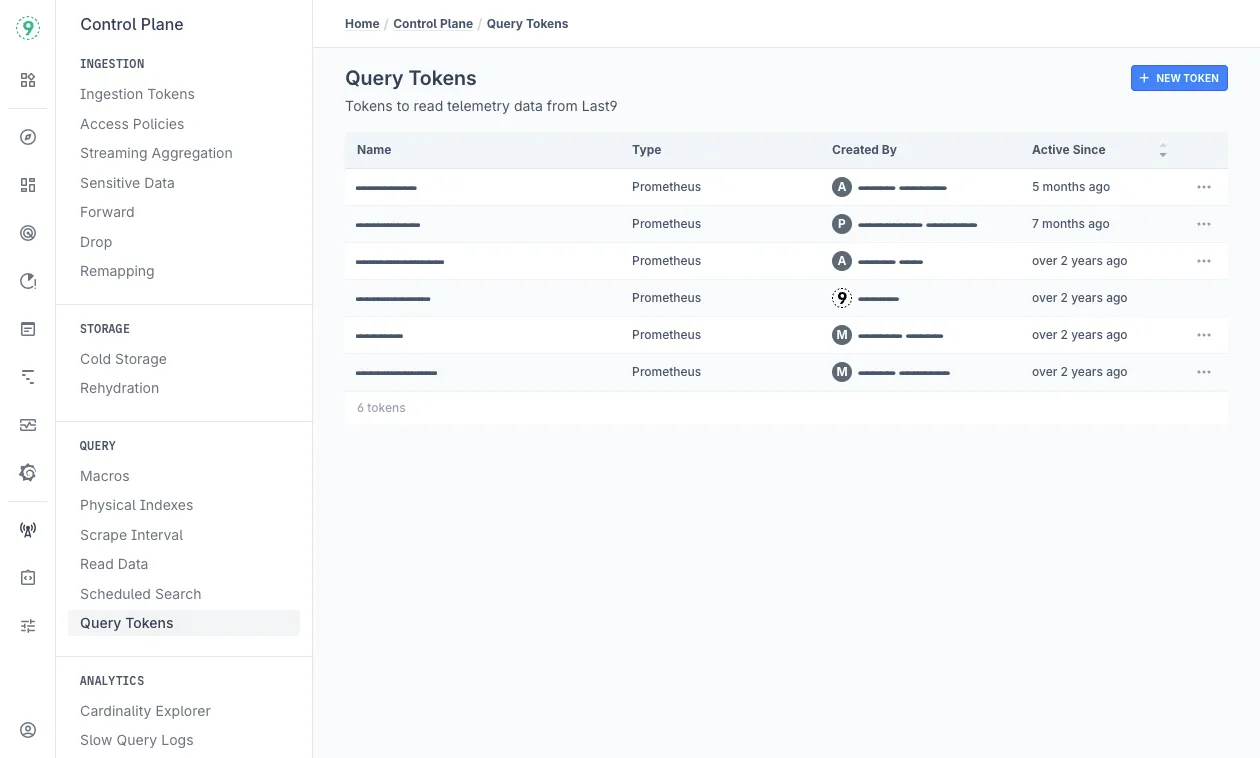Go to Cold Storage settings

(123, 359)
